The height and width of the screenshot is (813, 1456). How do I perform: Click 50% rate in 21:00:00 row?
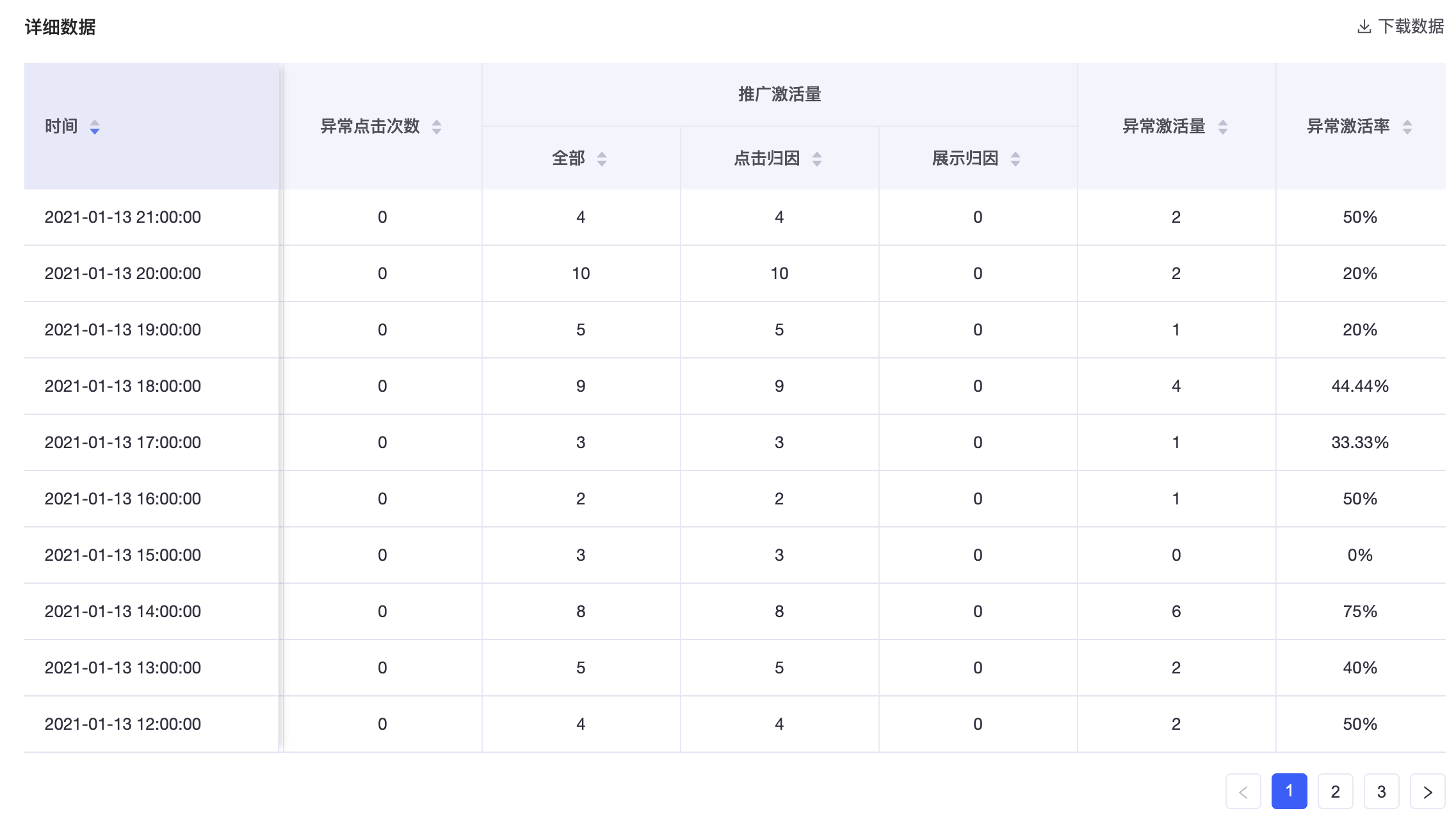click(x=1360, y=217)
